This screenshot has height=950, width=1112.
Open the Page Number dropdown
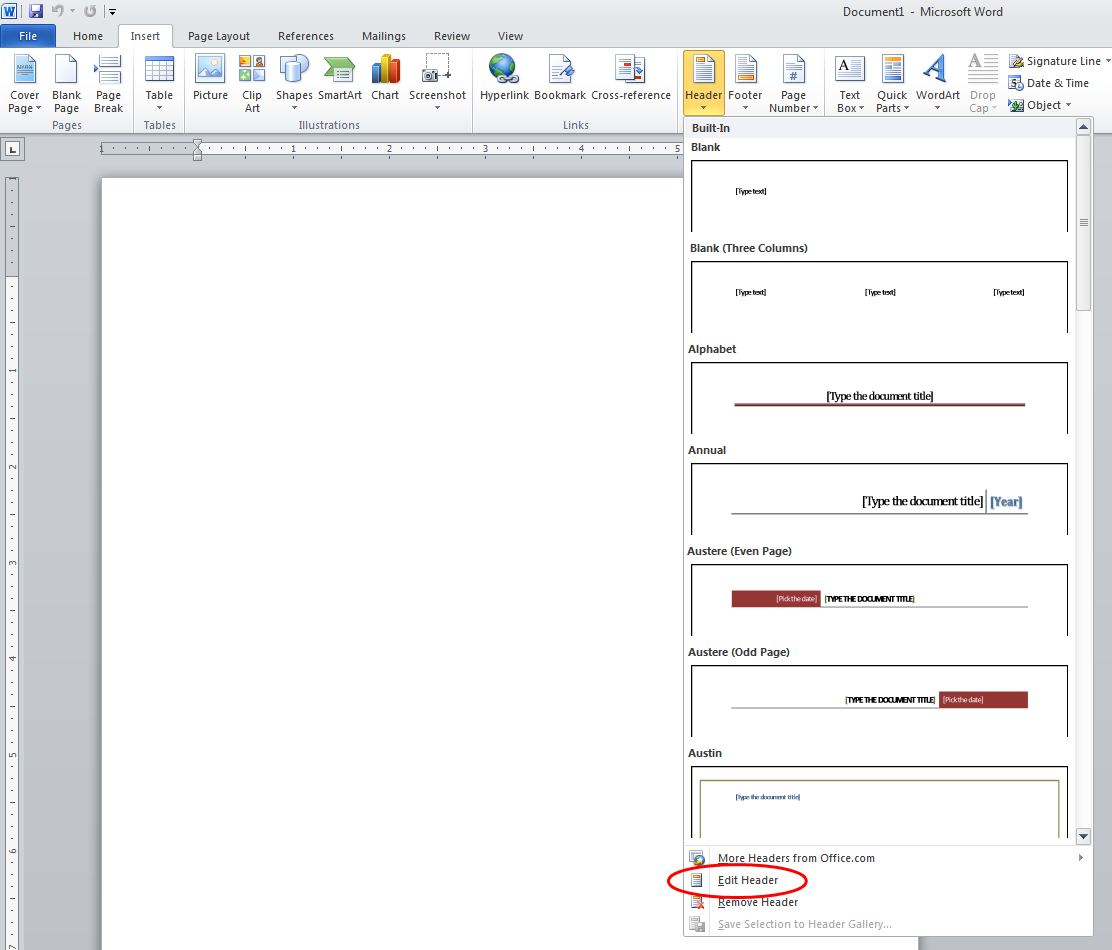coord(793,82)
